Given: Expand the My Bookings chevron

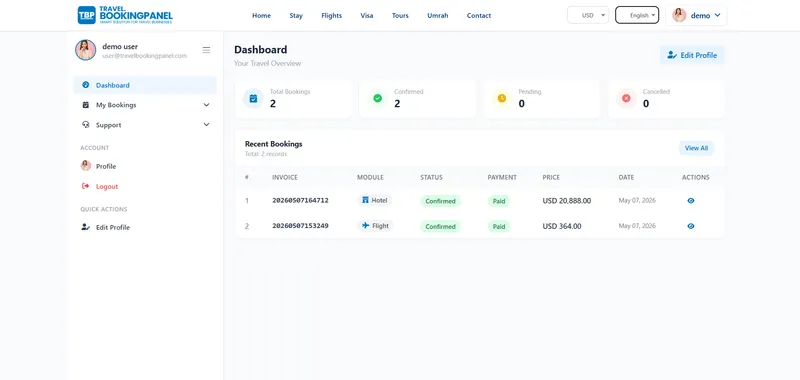Looking at the screenshot, I should (206, 105).
